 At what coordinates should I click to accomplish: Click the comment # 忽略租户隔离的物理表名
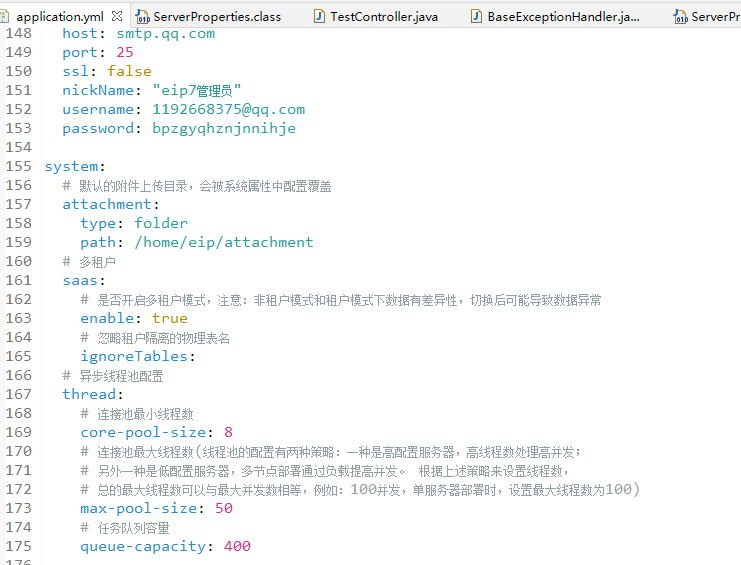pyautogui.click(x=155, y=338)
